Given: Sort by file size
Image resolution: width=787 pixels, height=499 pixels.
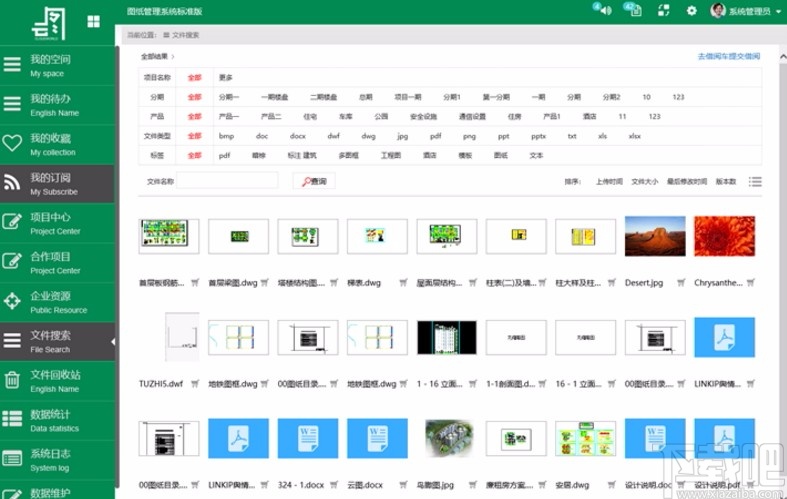Looking at the screenshot, I should click(x=644, y=182).
